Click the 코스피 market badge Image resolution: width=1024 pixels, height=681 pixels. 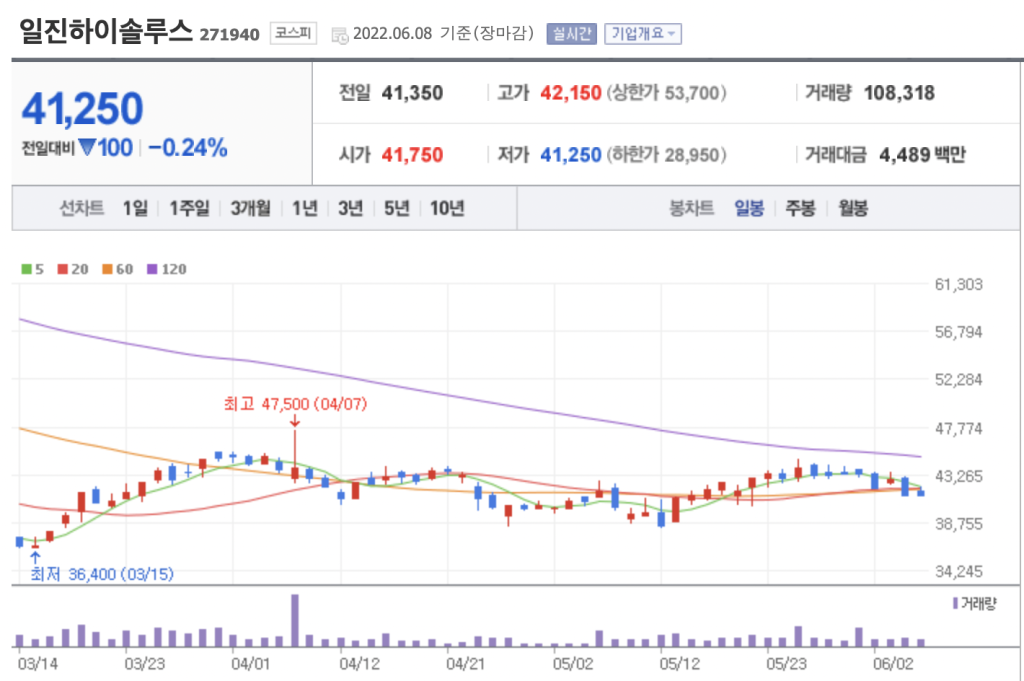click(293, 34)
